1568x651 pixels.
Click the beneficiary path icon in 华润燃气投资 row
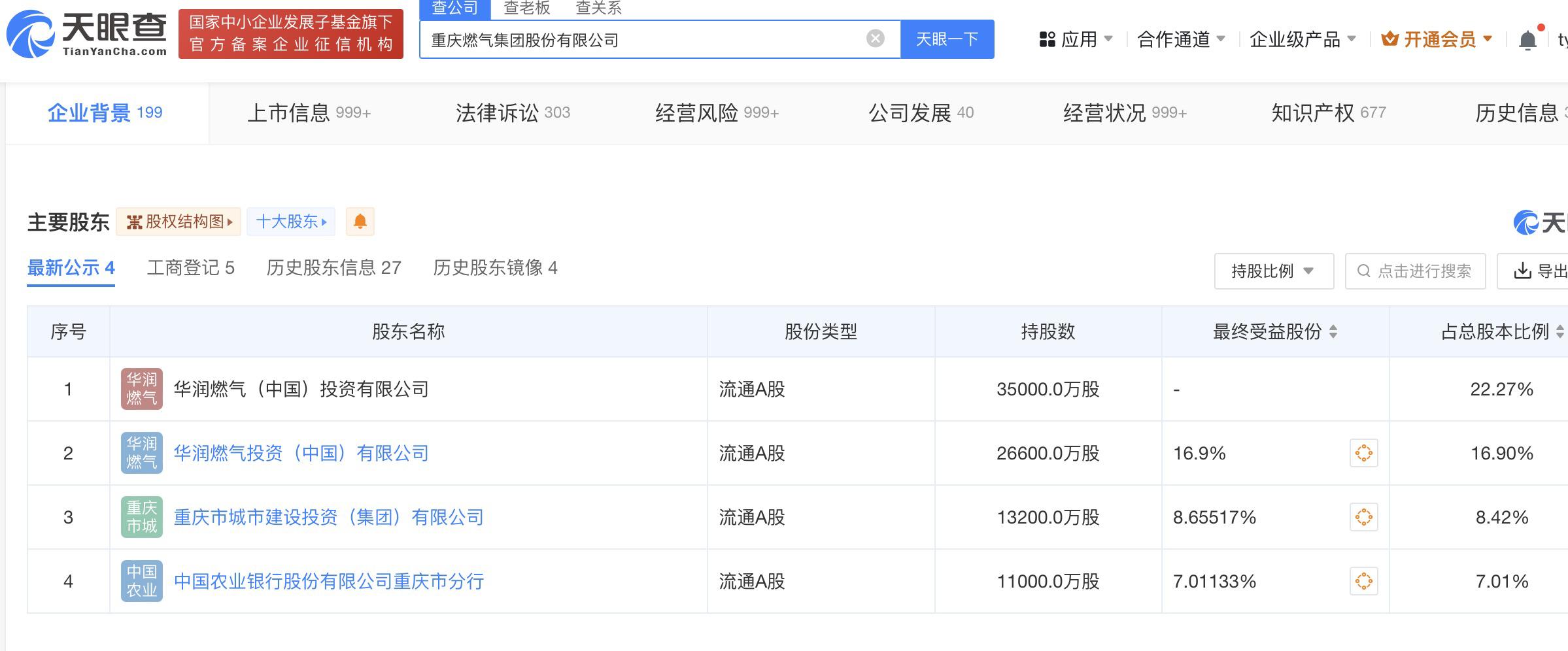pos(1363,452)
